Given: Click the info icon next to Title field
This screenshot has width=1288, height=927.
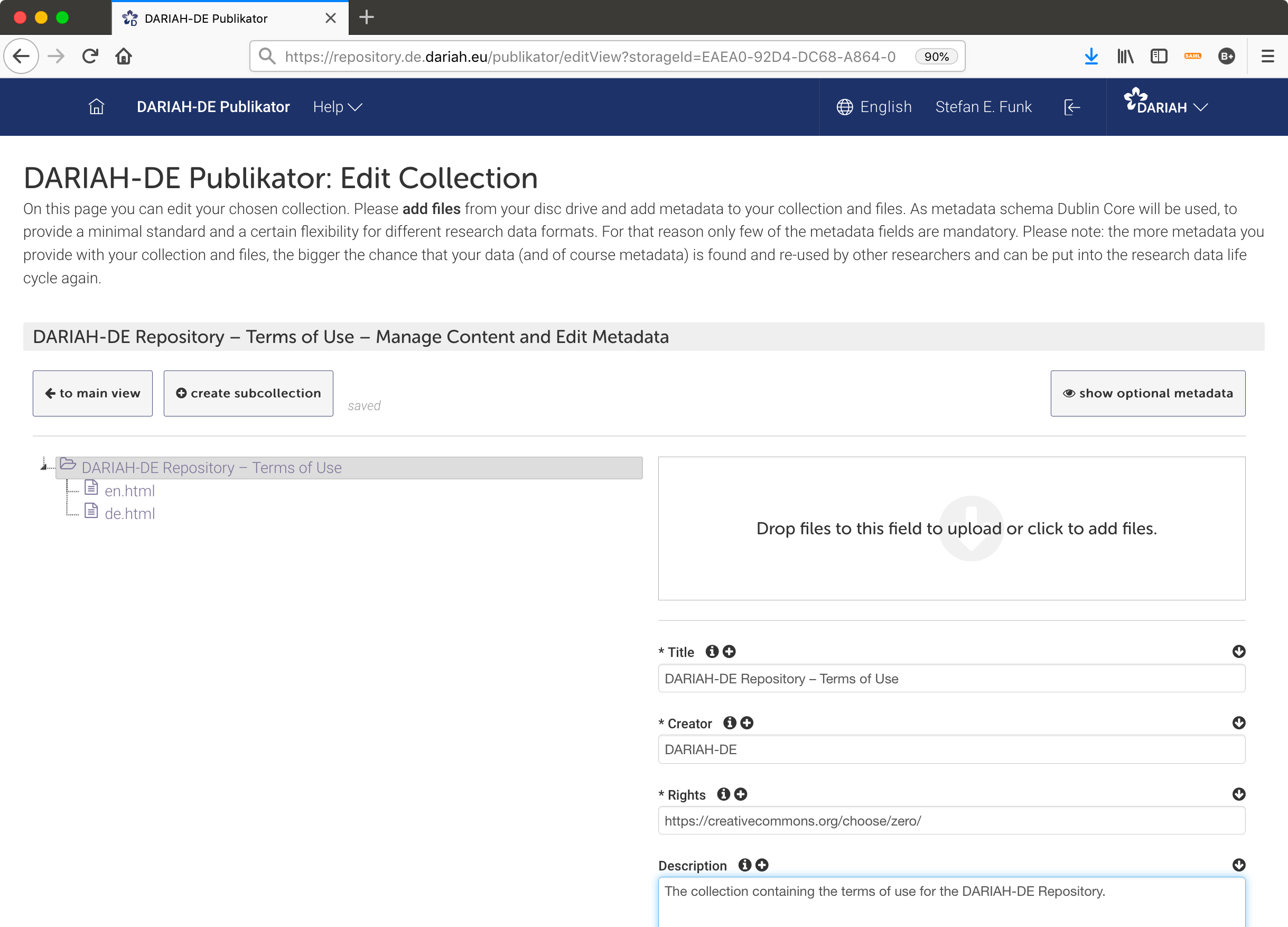Looking at the screenshot, I should [711, 651].
